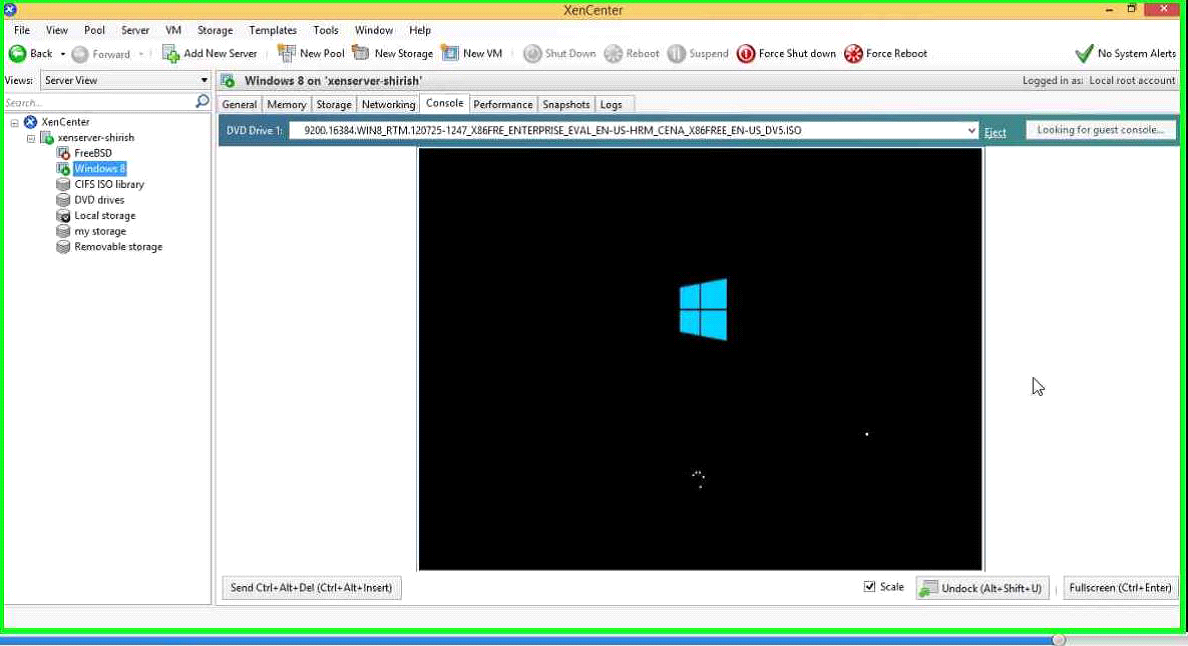Click the Forward arrow icon
This screenshot has width=1188, height=646.
[80, 55]
